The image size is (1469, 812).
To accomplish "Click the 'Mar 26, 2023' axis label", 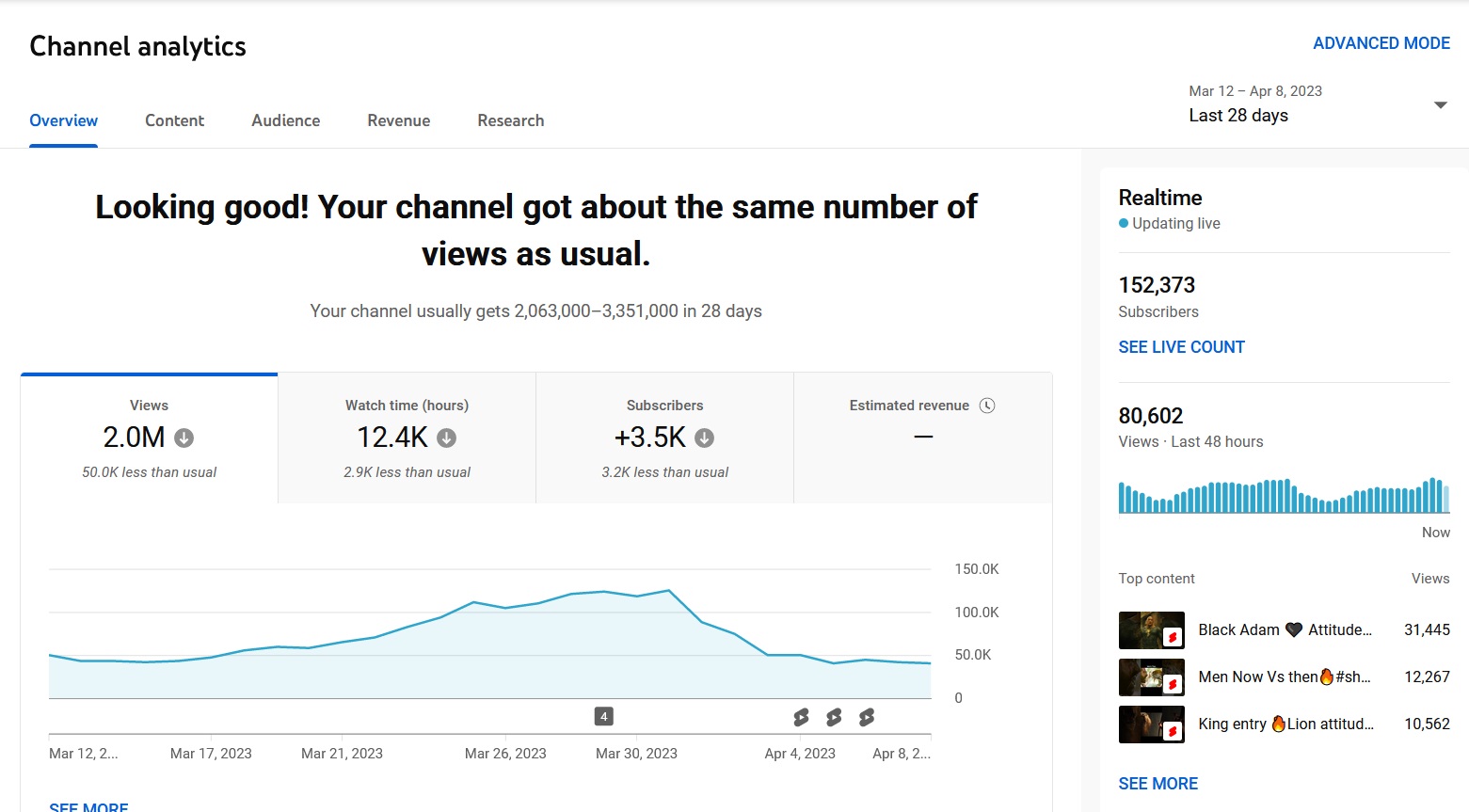I will tap(505, 754).
